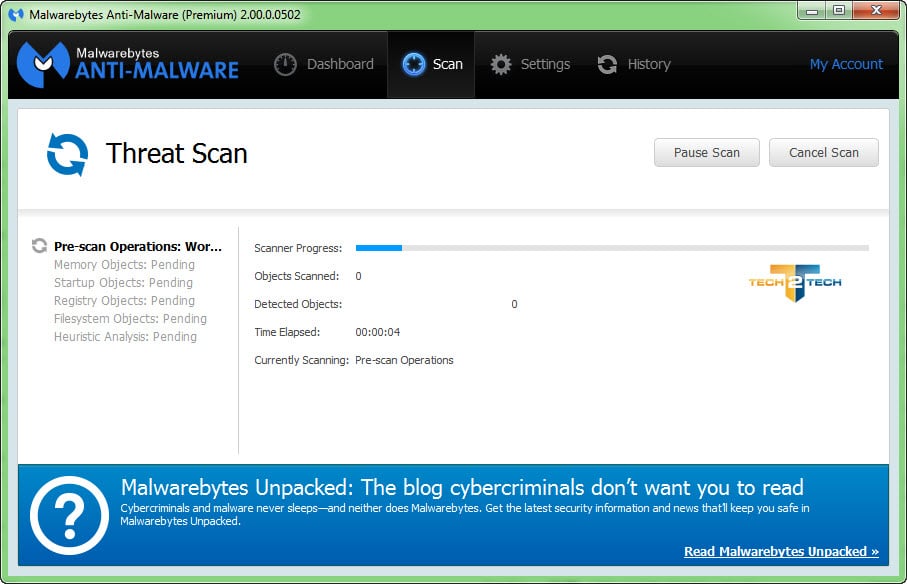Image resolution: width=907 pixels, height=584 pixels.
Task: Click the title bar Malwarebytes app icon
Action: click(x=16, y=14)
